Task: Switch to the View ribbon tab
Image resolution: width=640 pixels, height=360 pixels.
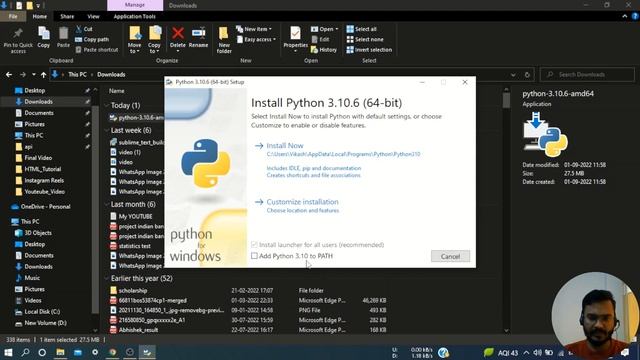Action: (x=93, y=16)
